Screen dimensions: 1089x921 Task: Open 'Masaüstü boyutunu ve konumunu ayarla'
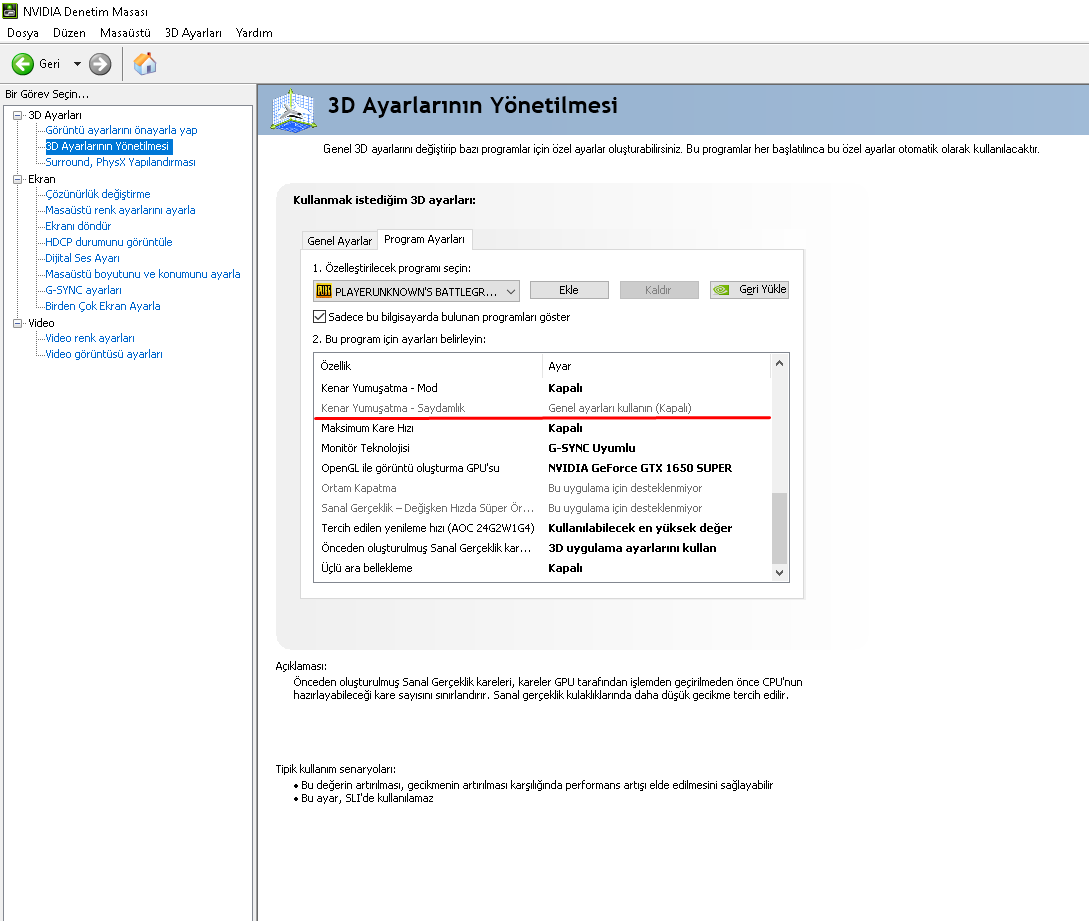(x=142, y=274)
